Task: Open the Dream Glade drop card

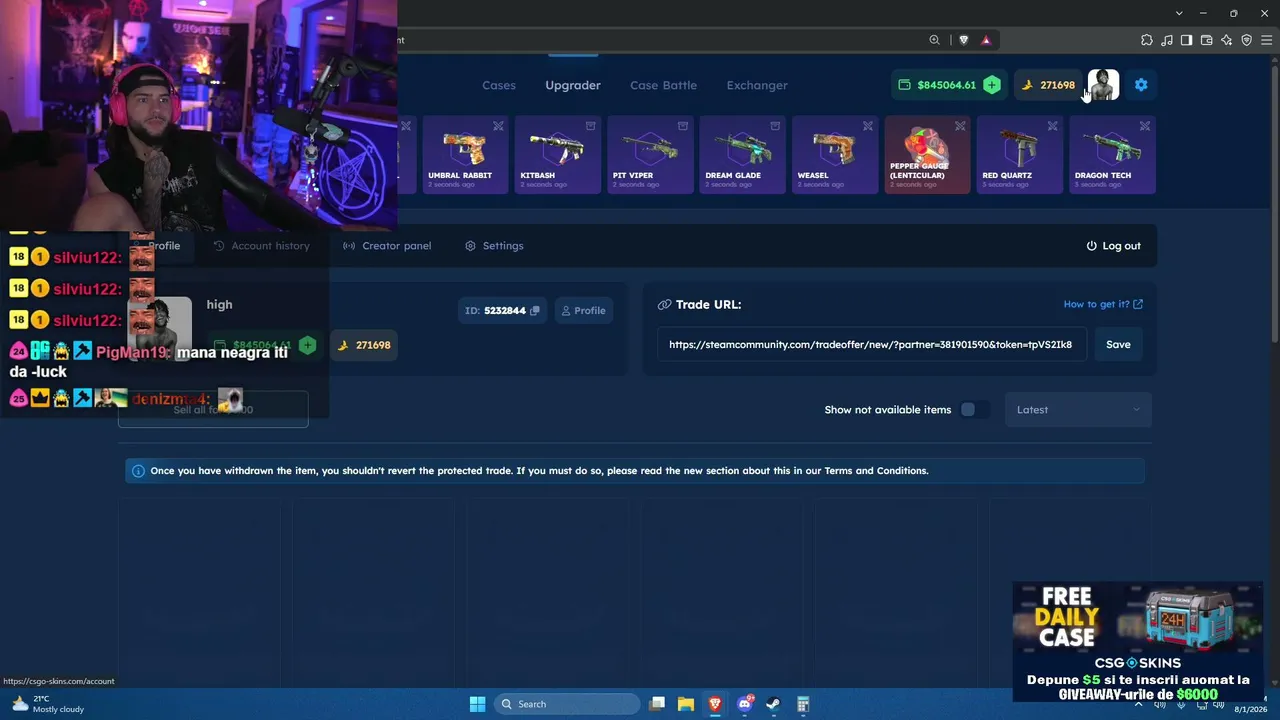Action: tap(742, 155)
